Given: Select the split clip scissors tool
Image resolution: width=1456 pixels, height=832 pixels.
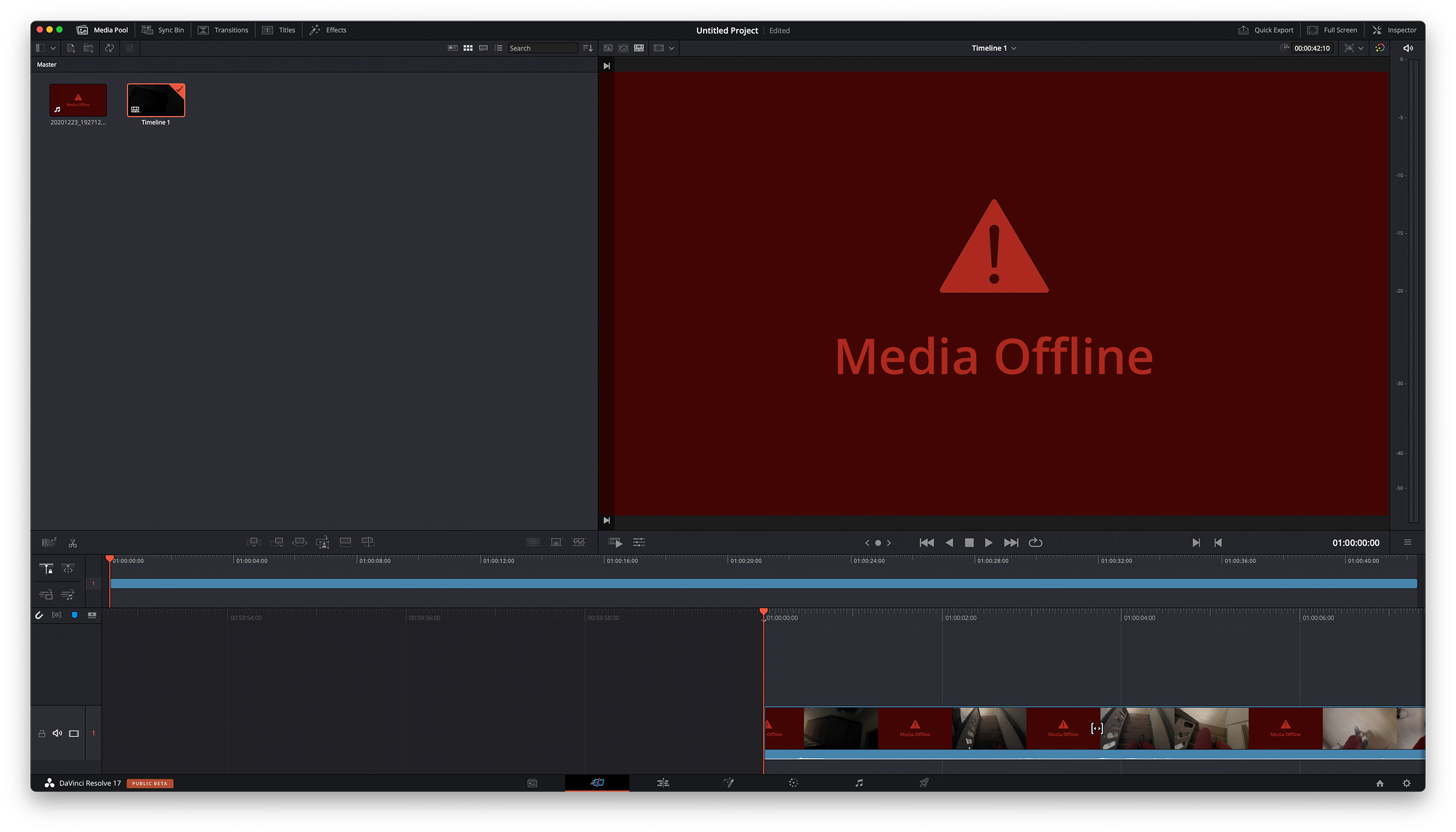Looking at the screenshot, I should click(73, 543).
